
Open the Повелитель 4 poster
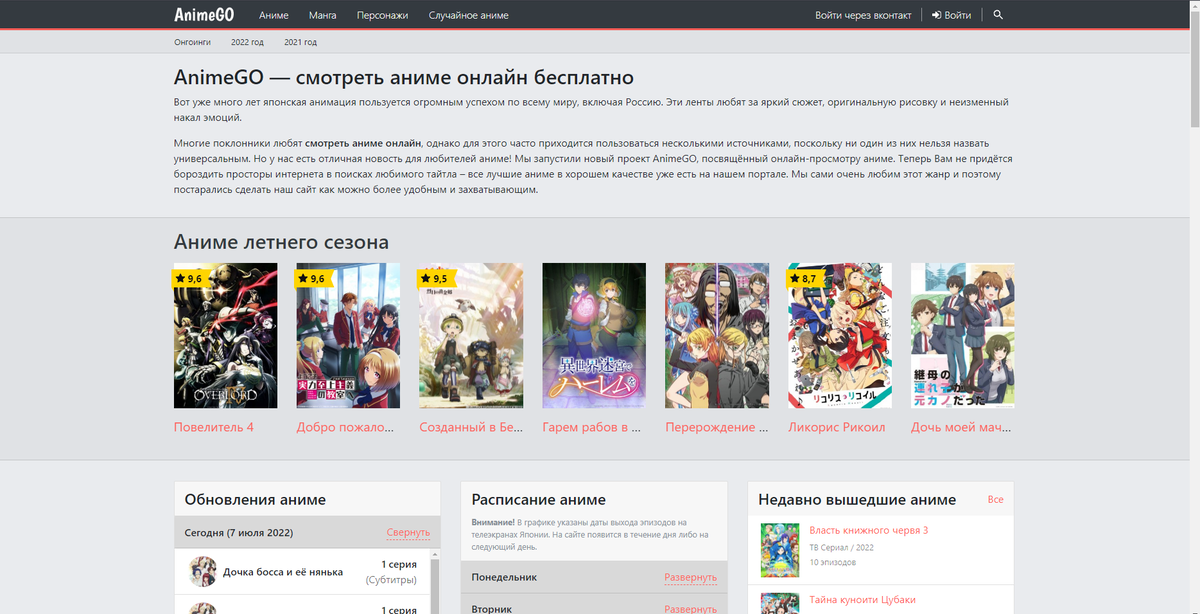point(225,335)
